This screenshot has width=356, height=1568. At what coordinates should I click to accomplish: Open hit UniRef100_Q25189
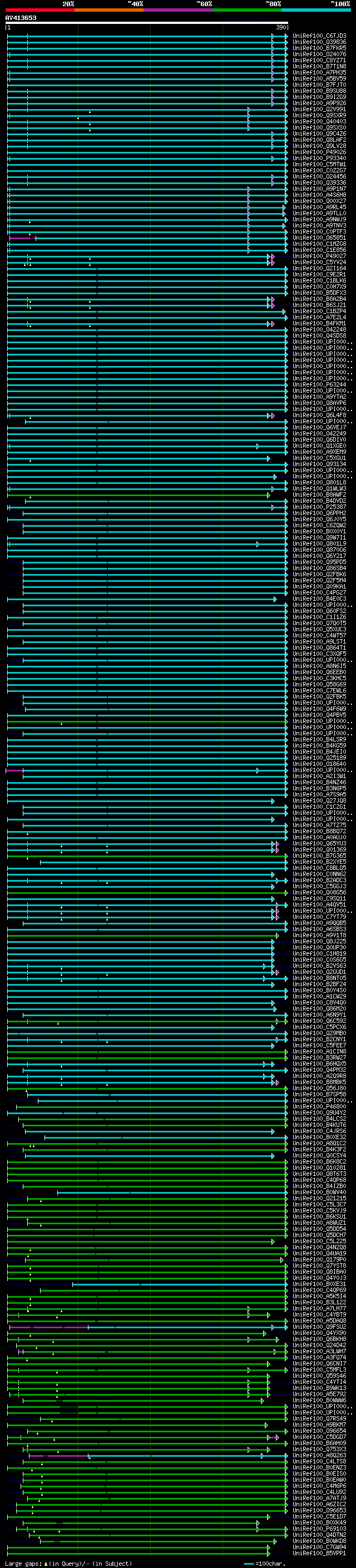click(x=319, y=758)
